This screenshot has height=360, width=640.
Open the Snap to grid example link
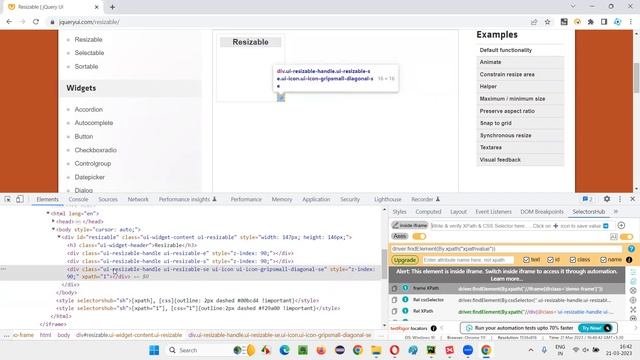tap(496, 123)
